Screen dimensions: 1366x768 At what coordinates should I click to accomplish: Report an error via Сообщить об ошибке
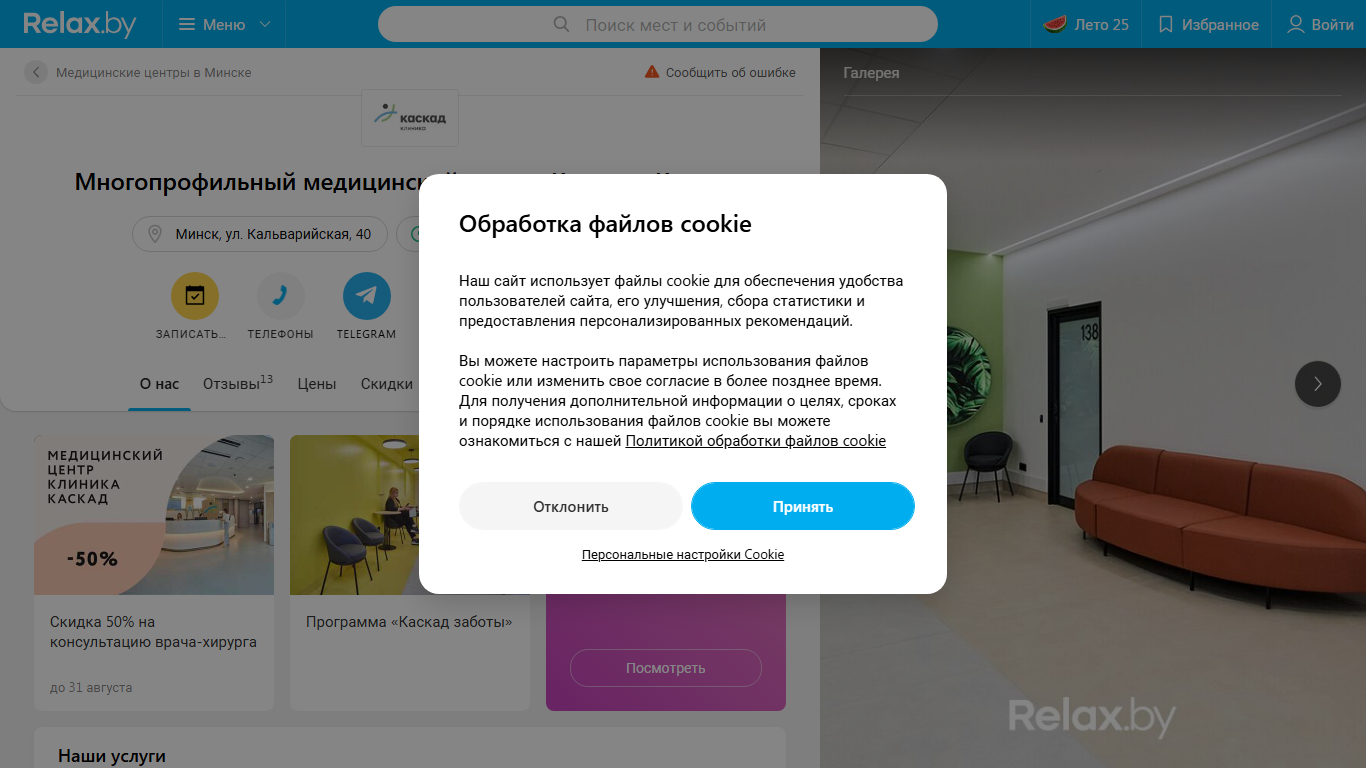(x=720, y=72)
